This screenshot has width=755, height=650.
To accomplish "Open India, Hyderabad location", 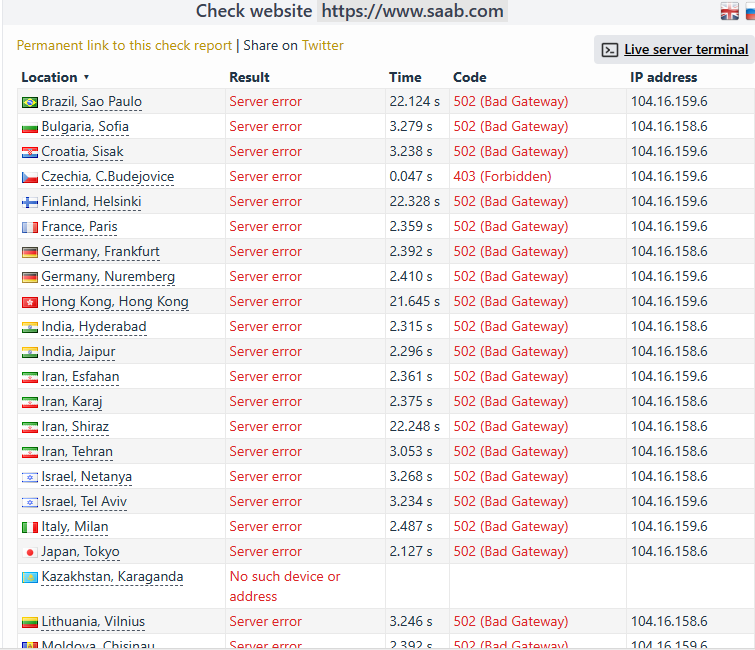I will click(94, 327).
